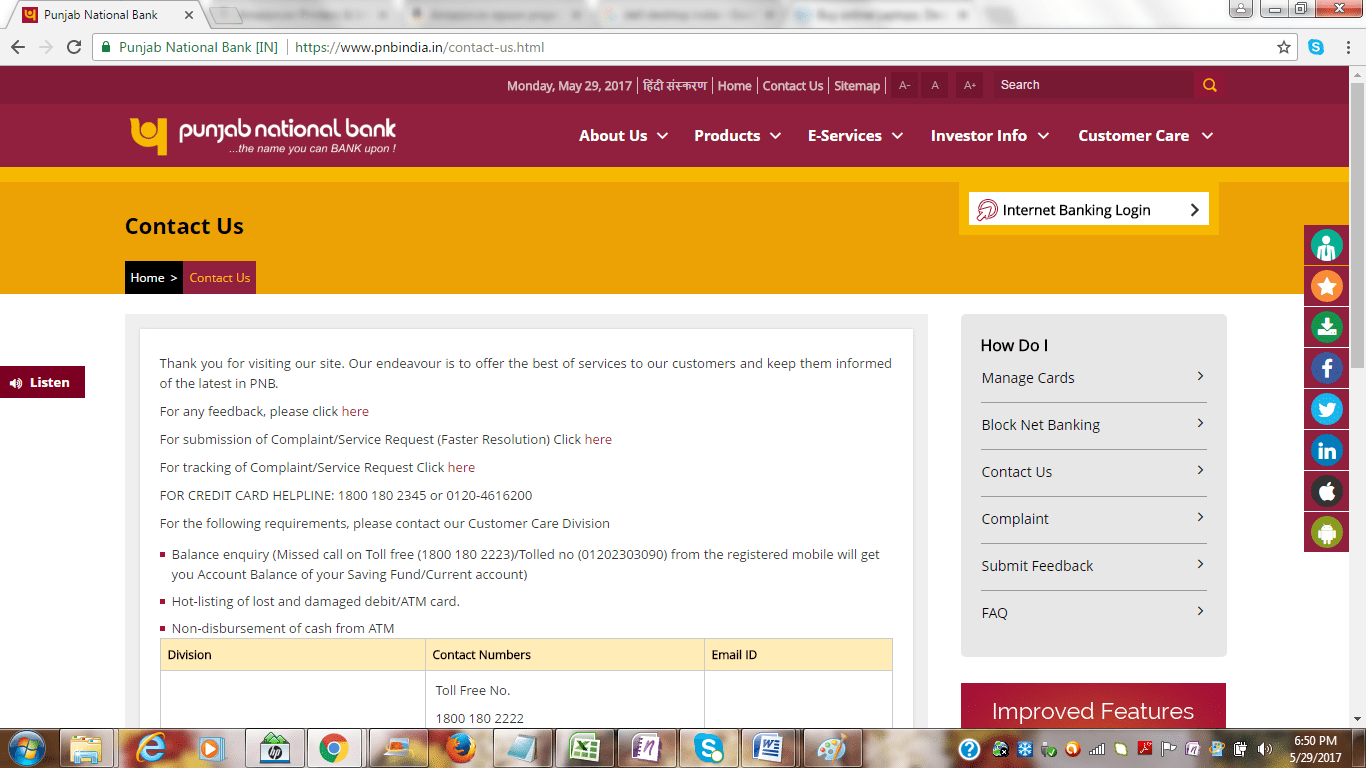
Task: Open Manage Cards in How Do I
Action: click(1093, 378)
